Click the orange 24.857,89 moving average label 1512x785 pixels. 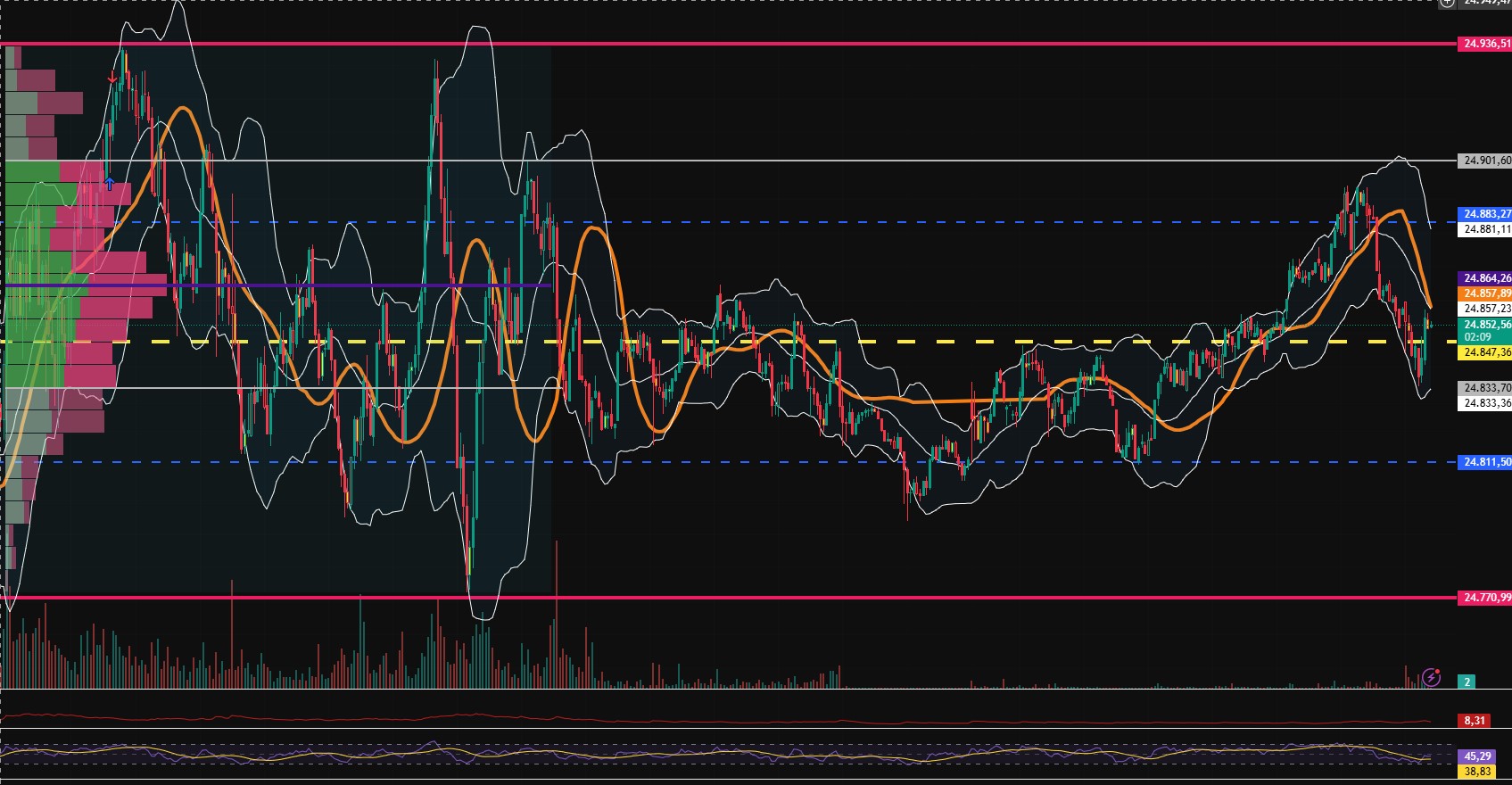tap(1484, 293)
